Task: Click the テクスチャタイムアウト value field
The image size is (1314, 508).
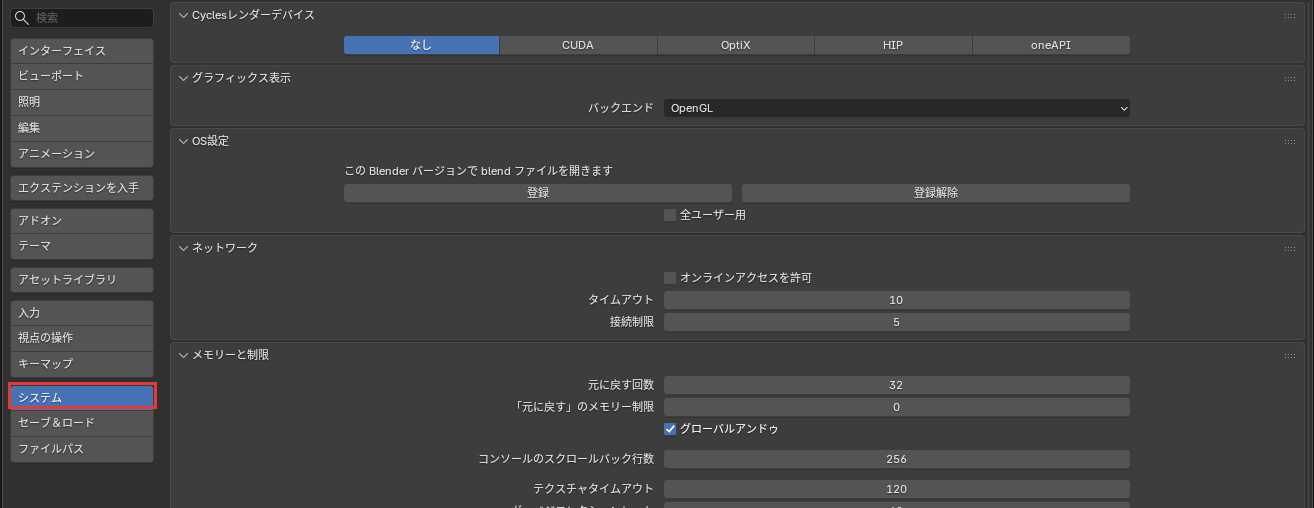Action: click(897, 489)
